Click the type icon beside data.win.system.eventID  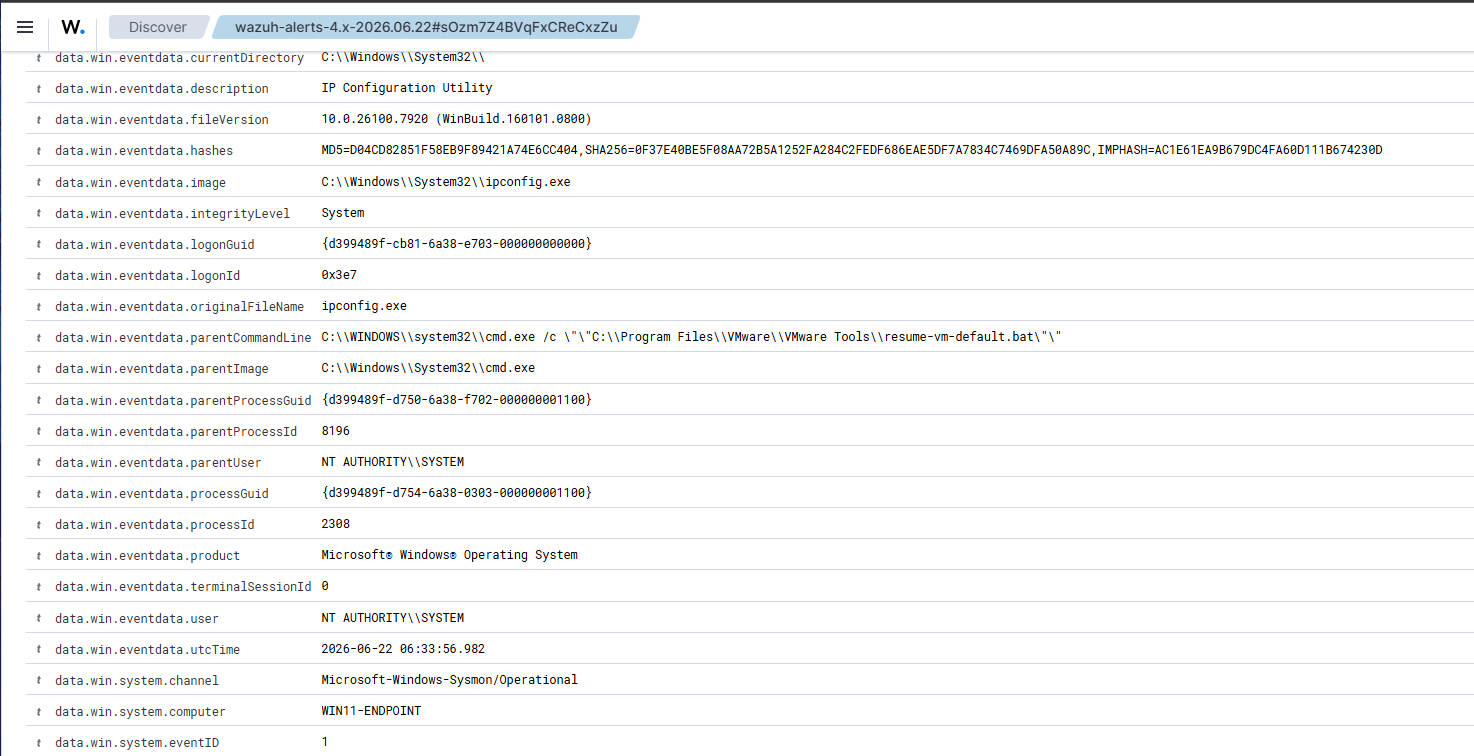point(38,743)
